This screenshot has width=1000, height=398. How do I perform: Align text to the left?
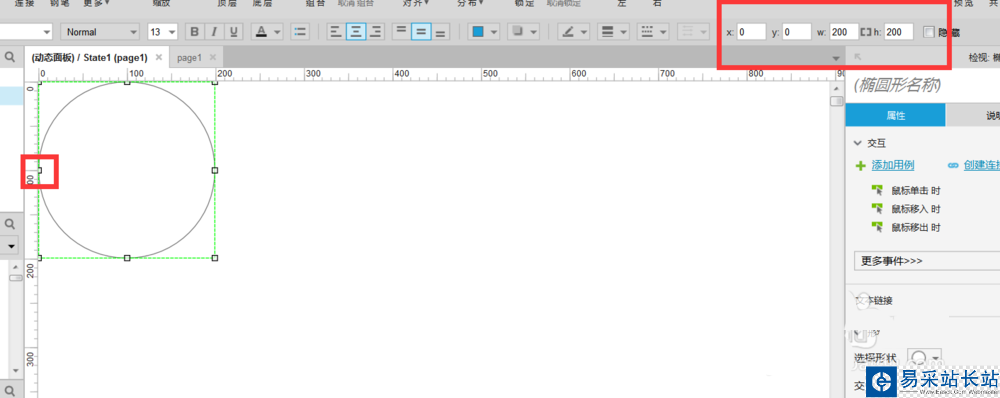click(x=337, y=31)
